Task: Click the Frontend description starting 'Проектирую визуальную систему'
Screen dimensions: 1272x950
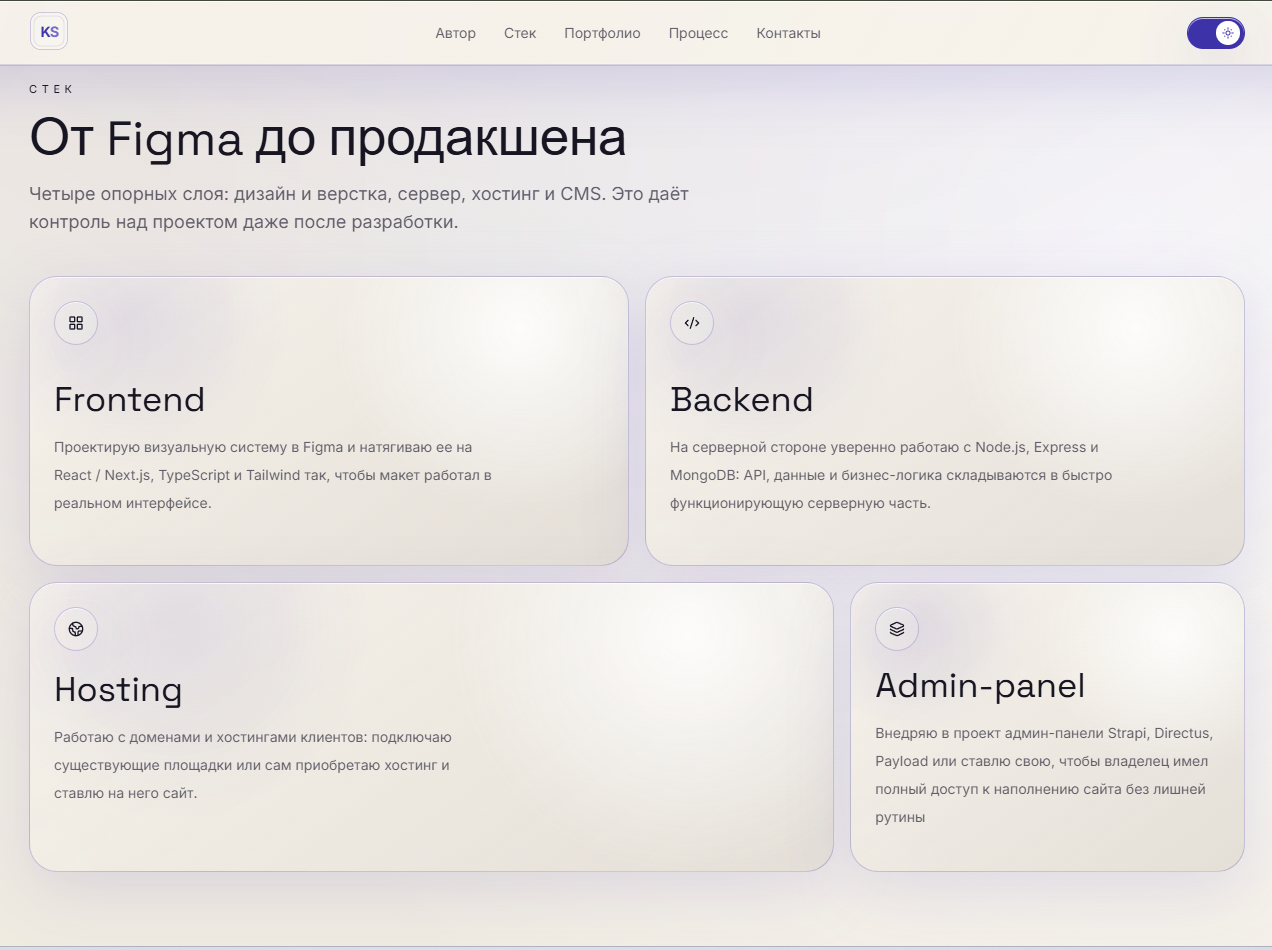Action: click(273, 475)
